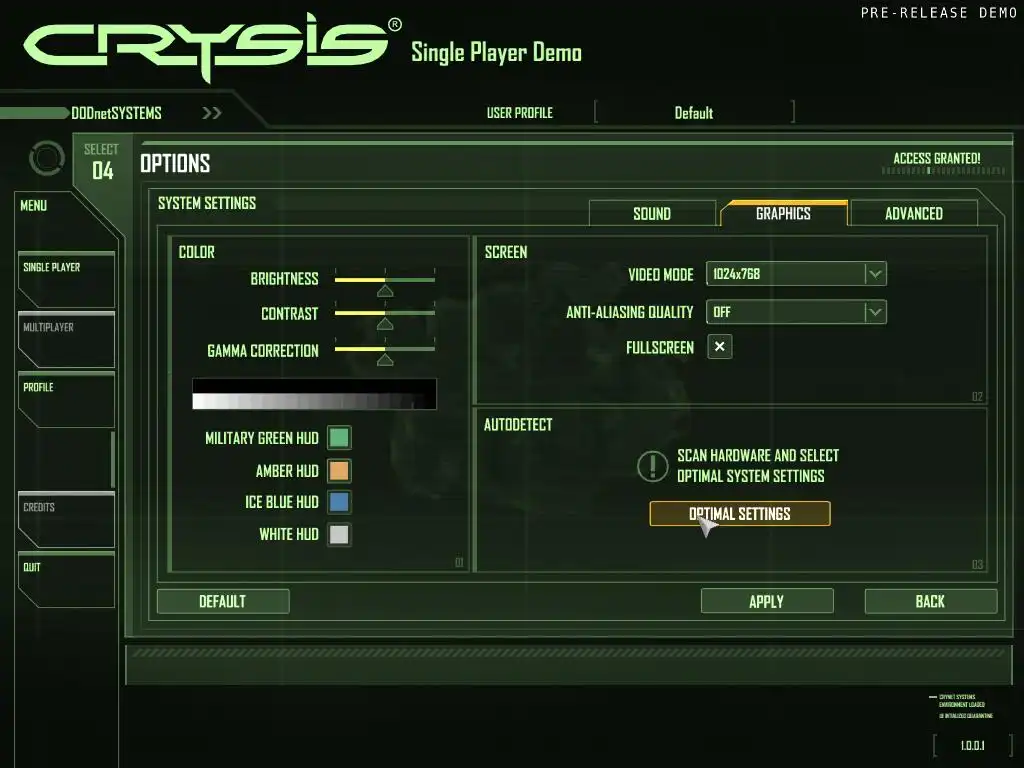The height and width of the screenshot is (768, 1024).
Task: Click the 'ACCESS GRANTED!' status text
Action: coord(936,158)
